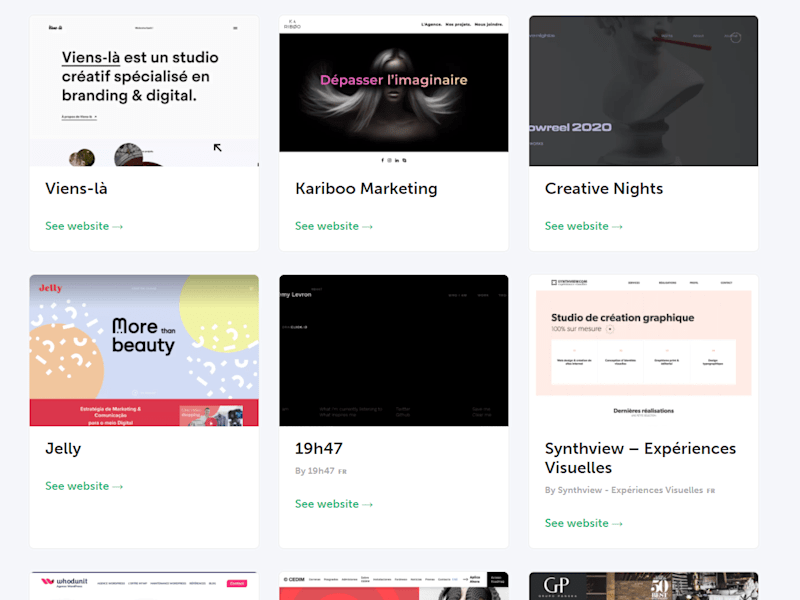
Task: Click the social icons row in Kariboo preview
Action: (393, 160)
